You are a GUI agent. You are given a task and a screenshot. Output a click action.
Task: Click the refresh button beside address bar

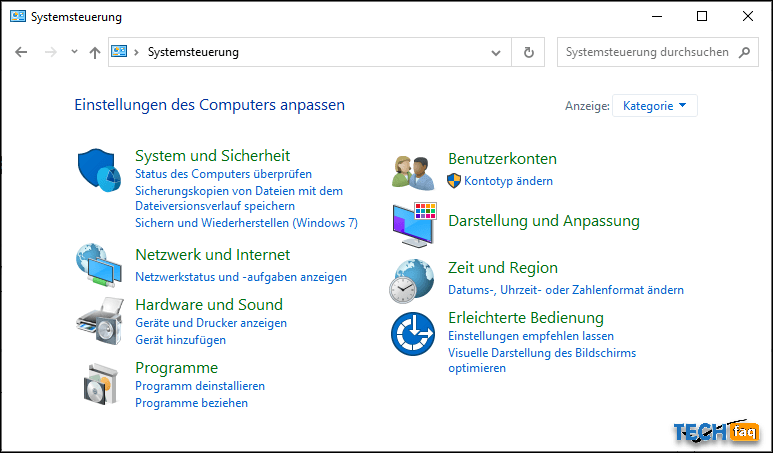tap(528, 52)
